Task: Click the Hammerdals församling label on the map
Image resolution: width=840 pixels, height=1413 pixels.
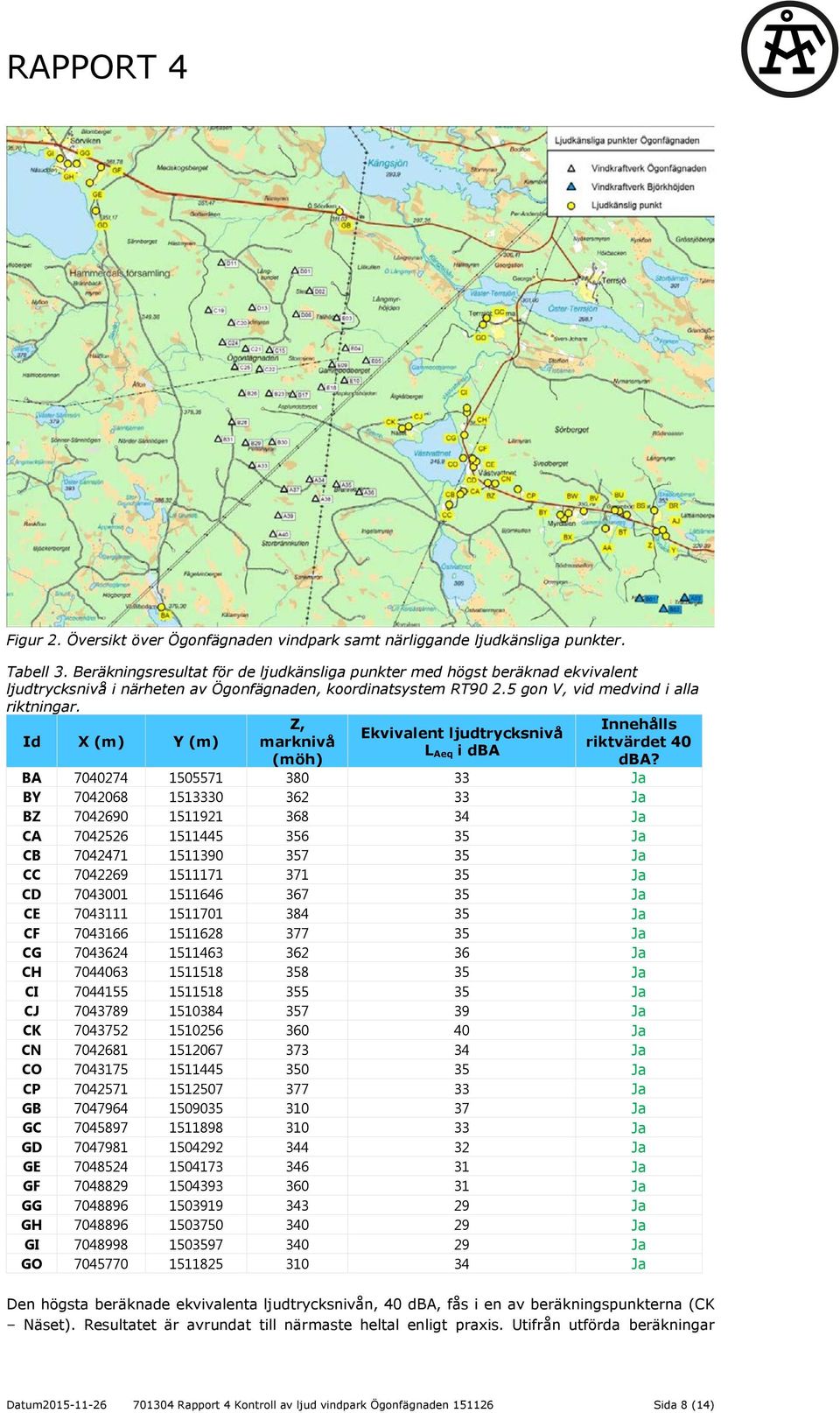Action: (122, 273)
